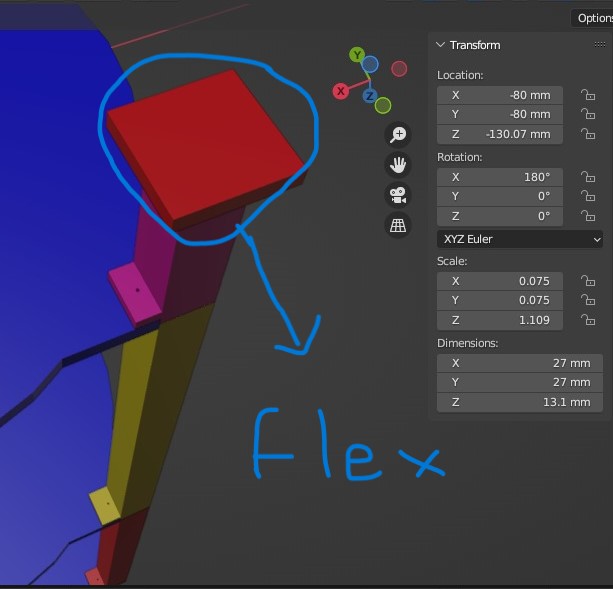Lock the Location X value
Screen dimensions: 613x589
[x=588, y=95]
